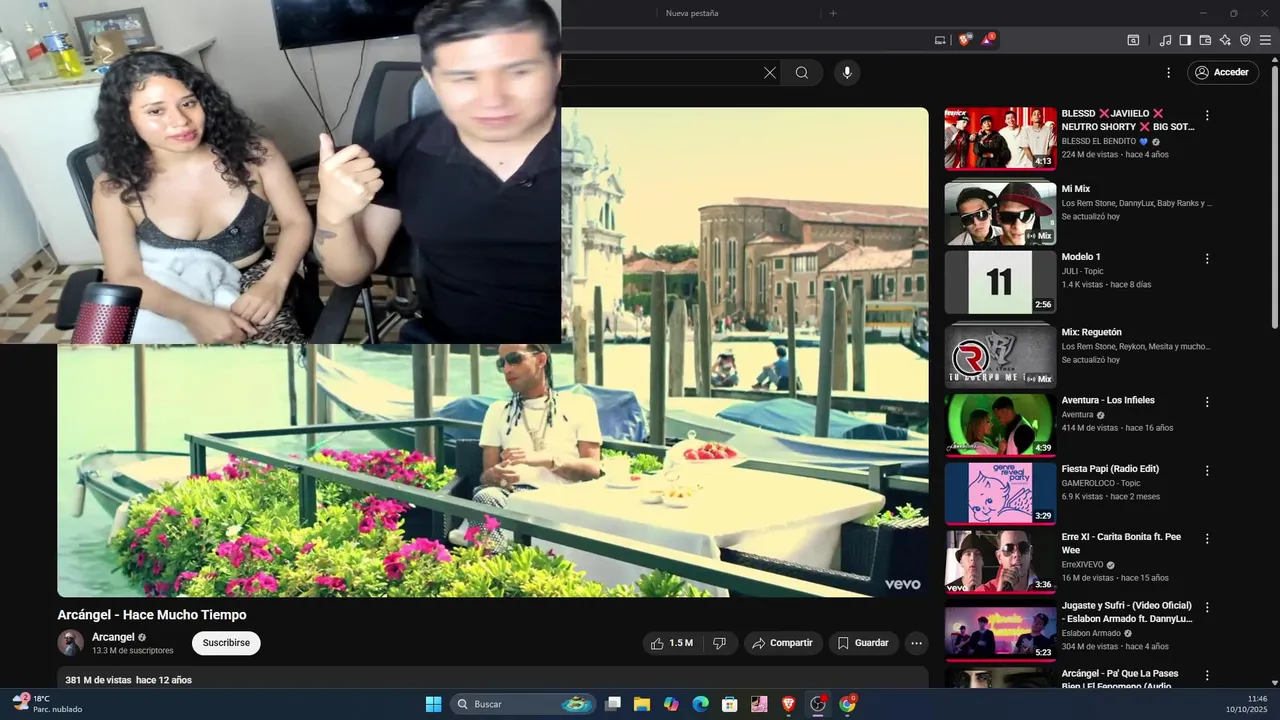This screenshot has width=1280, height=720.
Task: Open options menu for Arcángel Pa' Que La Pases
Action: pos(1207,675)
